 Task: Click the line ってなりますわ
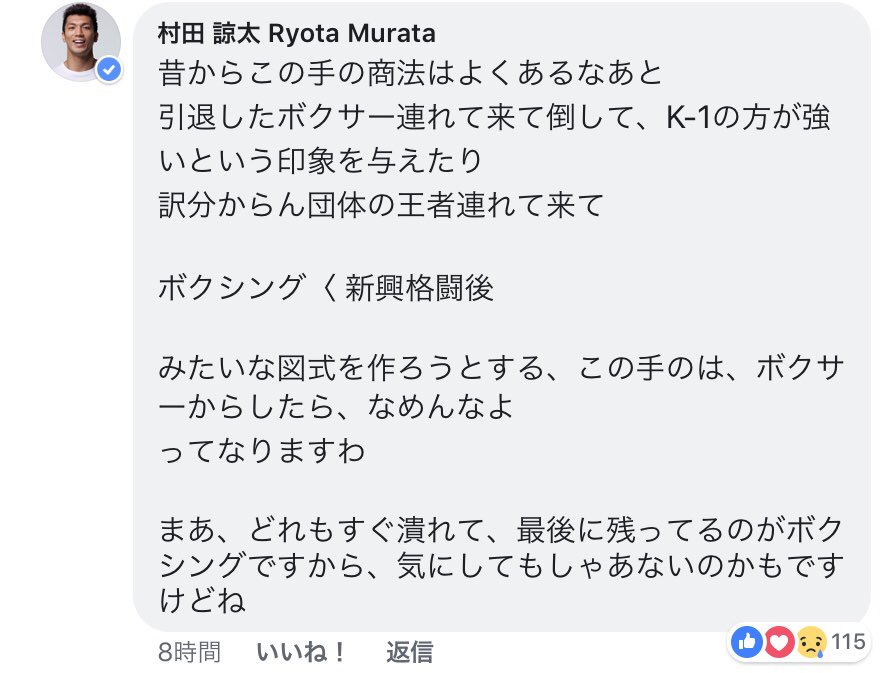pyautogui.click(x=261, y=450)
